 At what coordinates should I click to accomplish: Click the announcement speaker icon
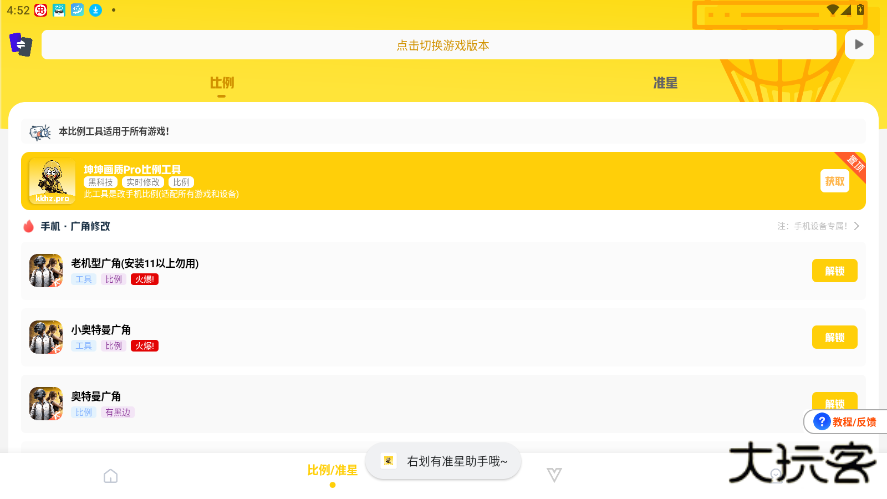point(40,132)
